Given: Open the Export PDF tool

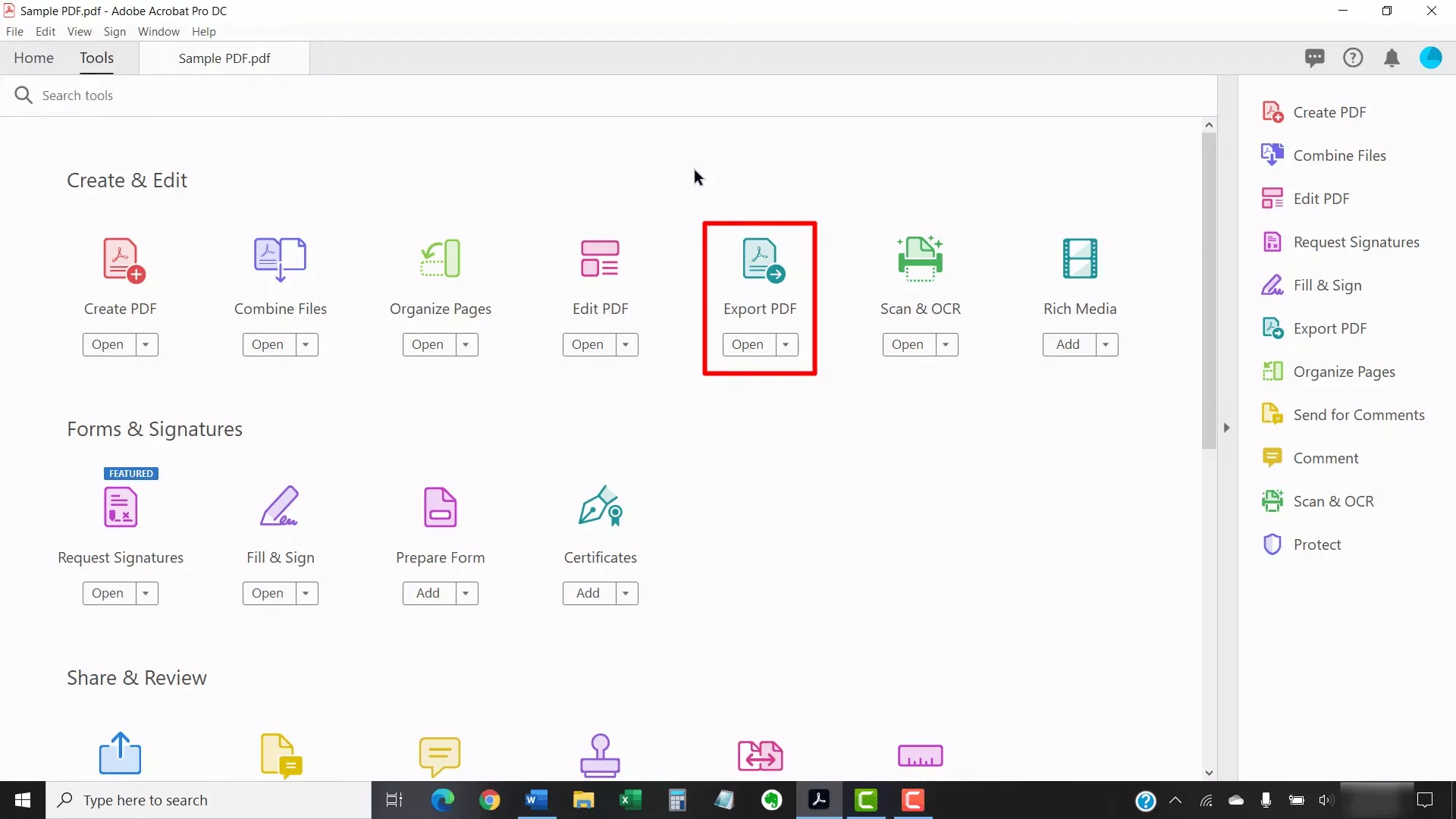Looking at the screenshot, I should point(747,344).
